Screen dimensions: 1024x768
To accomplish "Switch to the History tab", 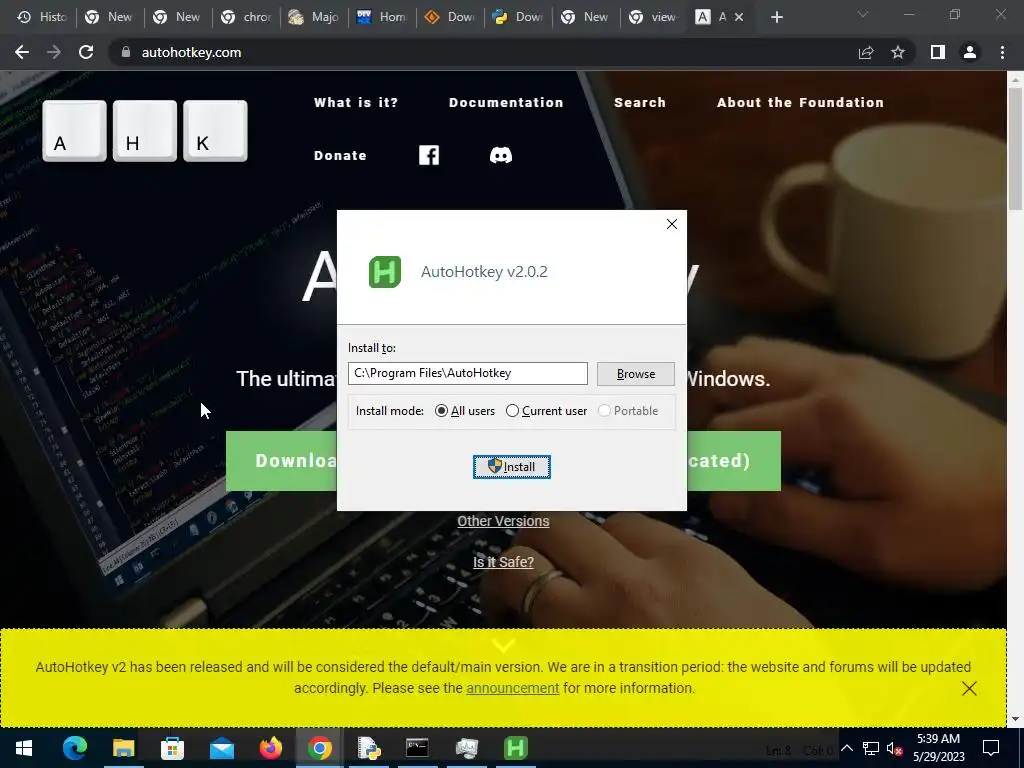I will click(42, 17).
